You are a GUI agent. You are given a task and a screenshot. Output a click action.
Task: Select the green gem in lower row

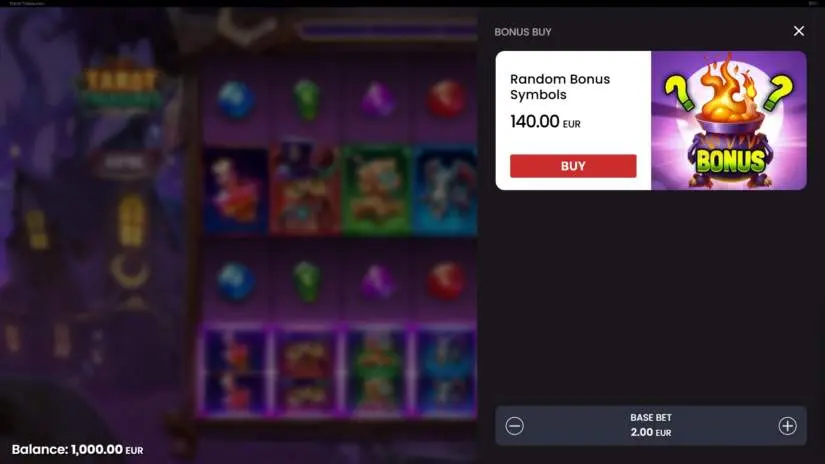click(306, 281)
